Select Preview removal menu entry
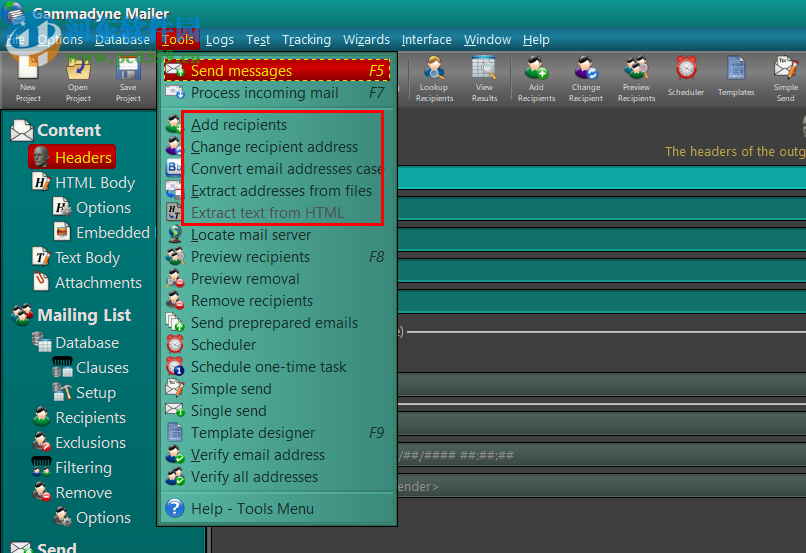This screenshot has height=553, width=806. point(277,279)
